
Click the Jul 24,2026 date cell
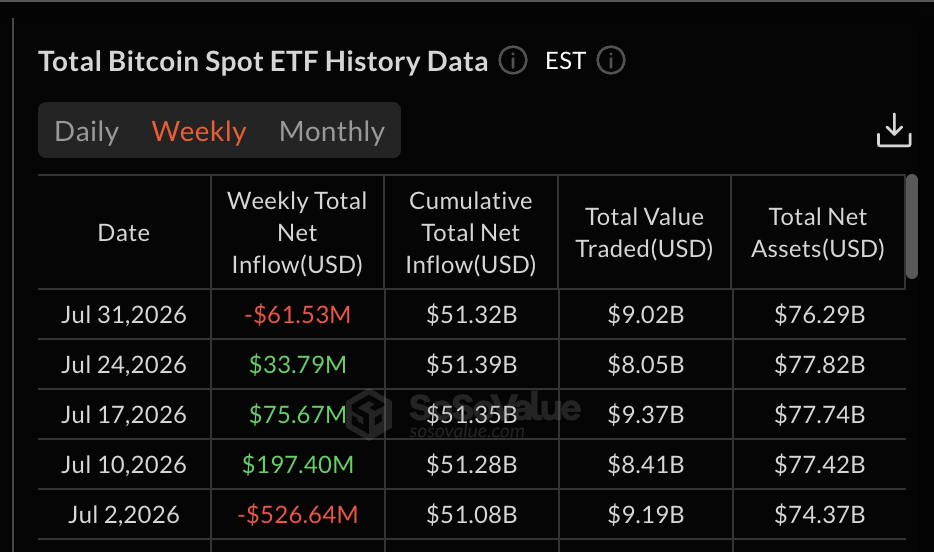tap(124, 364)
